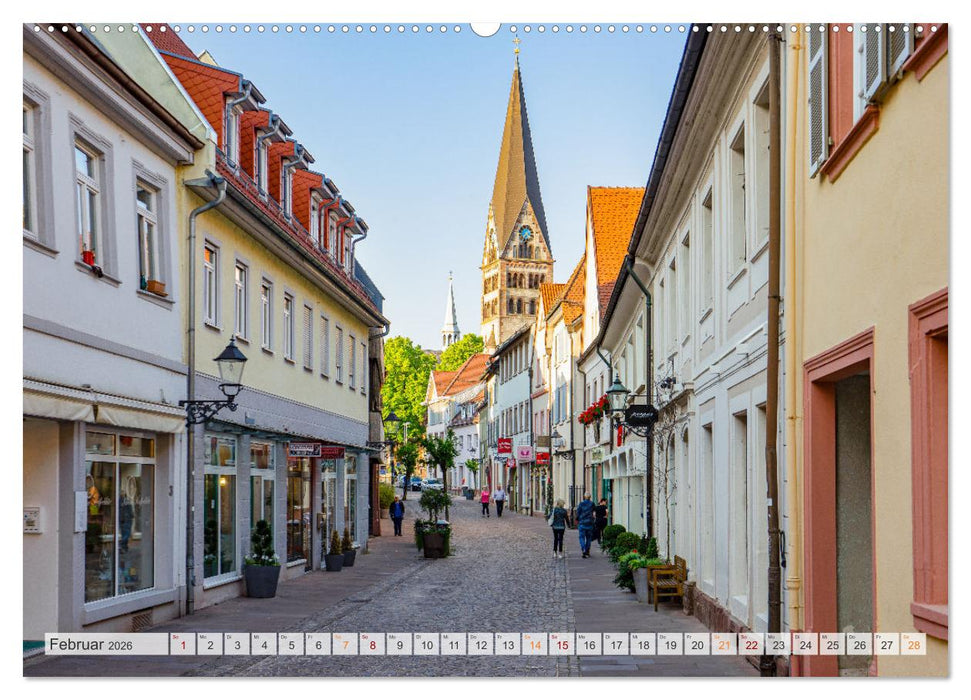This screenshot has height=700, width=971.
Task: Select Thursday date 5
Action: [x=291, y=647]
